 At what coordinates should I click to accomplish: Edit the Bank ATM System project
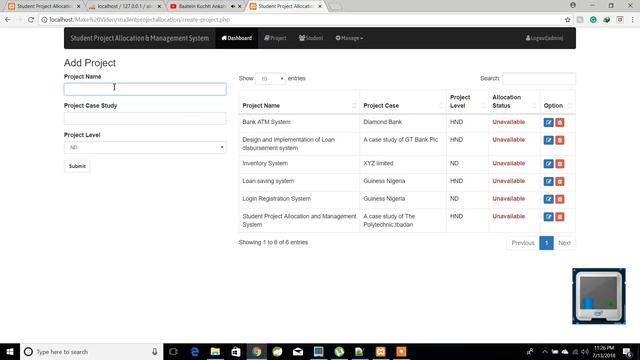pyautogui.click(x=548, y=122)
